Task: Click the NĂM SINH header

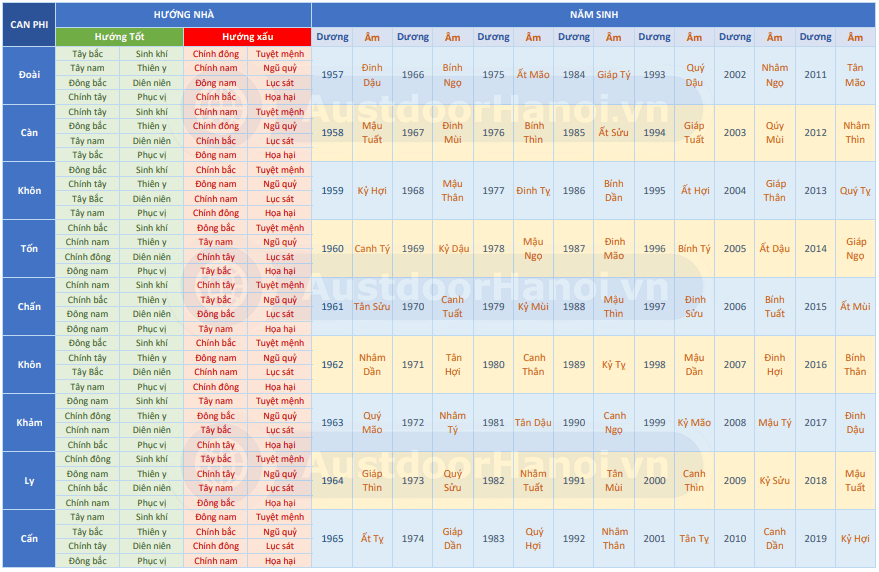Action: pos(594,15)
